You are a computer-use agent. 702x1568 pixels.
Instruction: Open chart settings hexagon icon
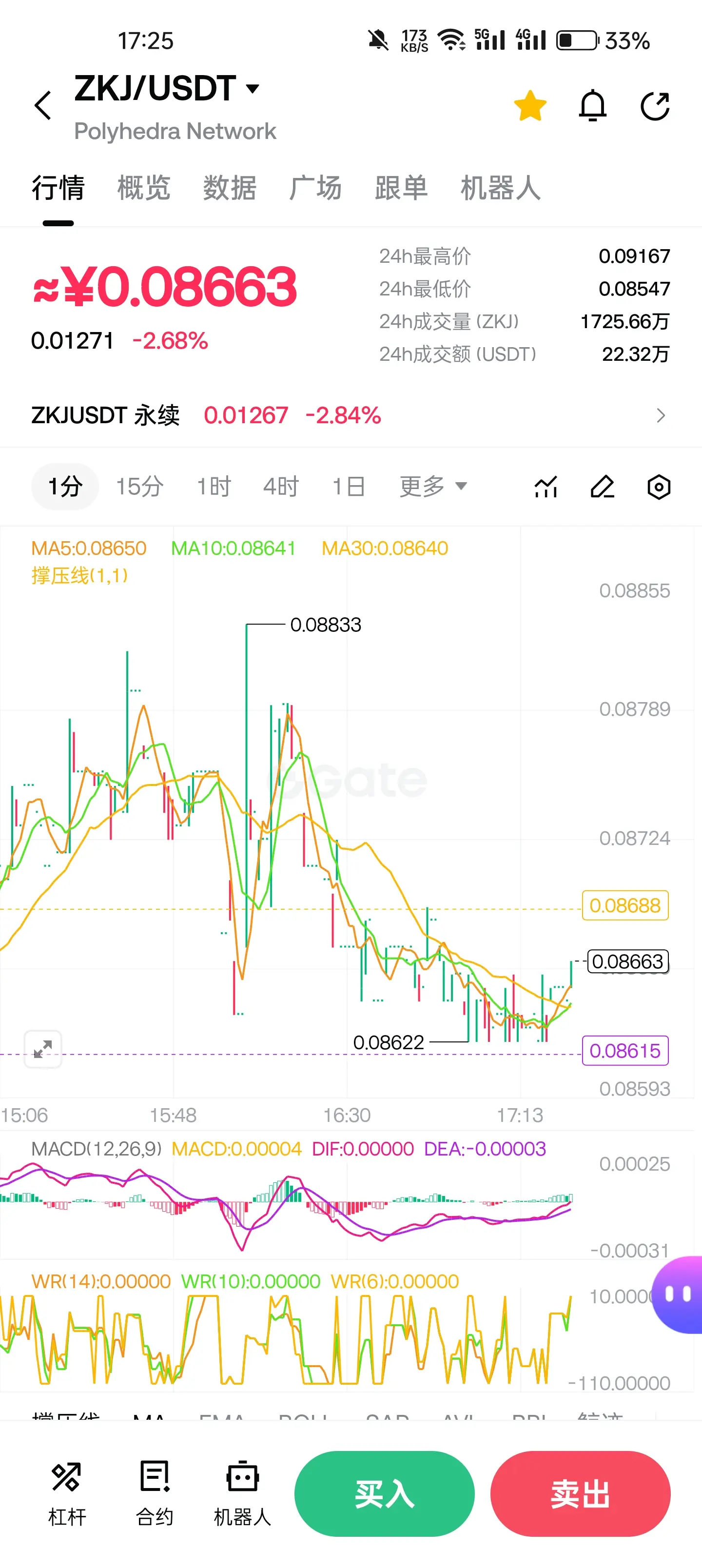click(x=659, y=487)
